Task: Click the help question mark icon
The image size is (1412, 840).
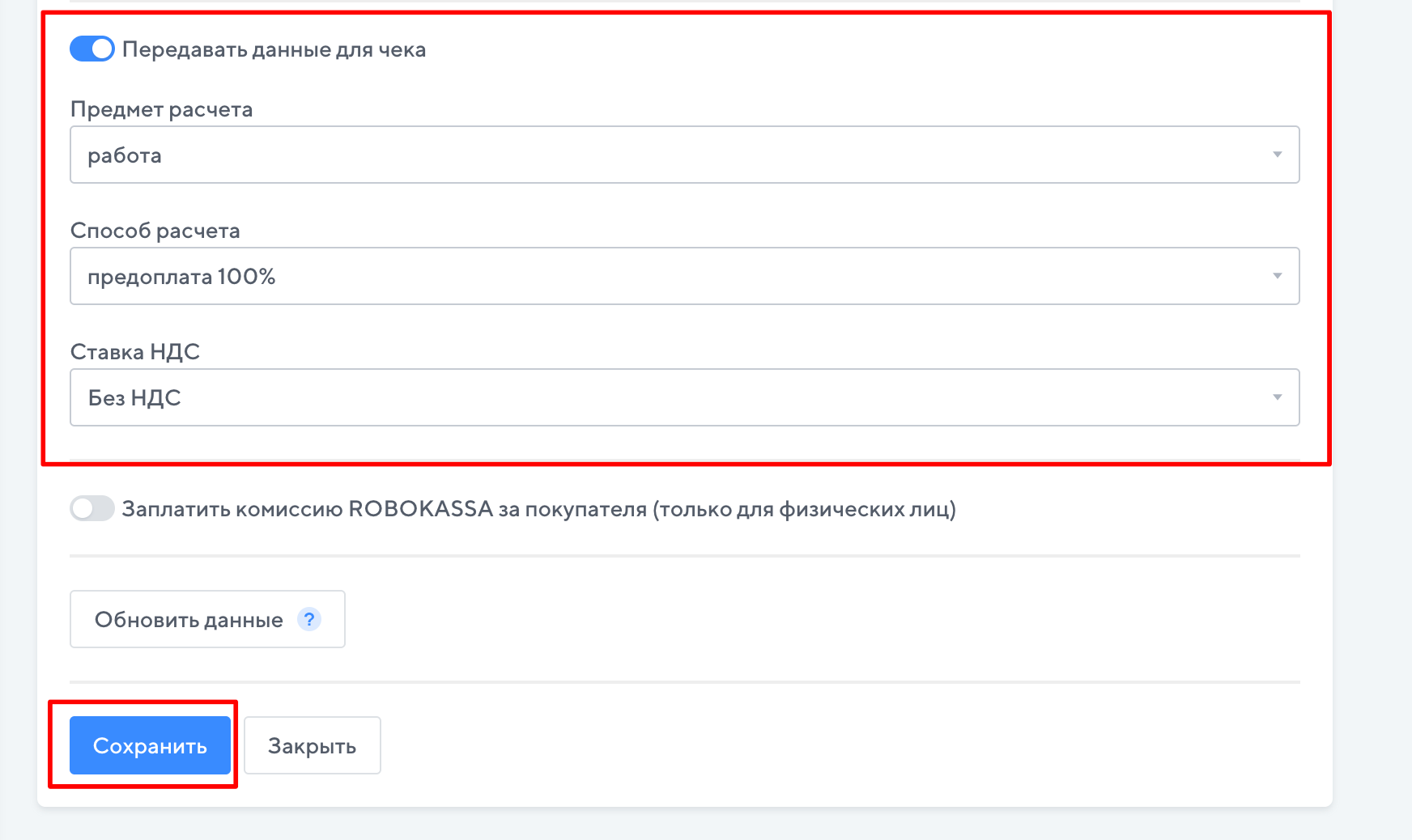Action: (309, 619)
